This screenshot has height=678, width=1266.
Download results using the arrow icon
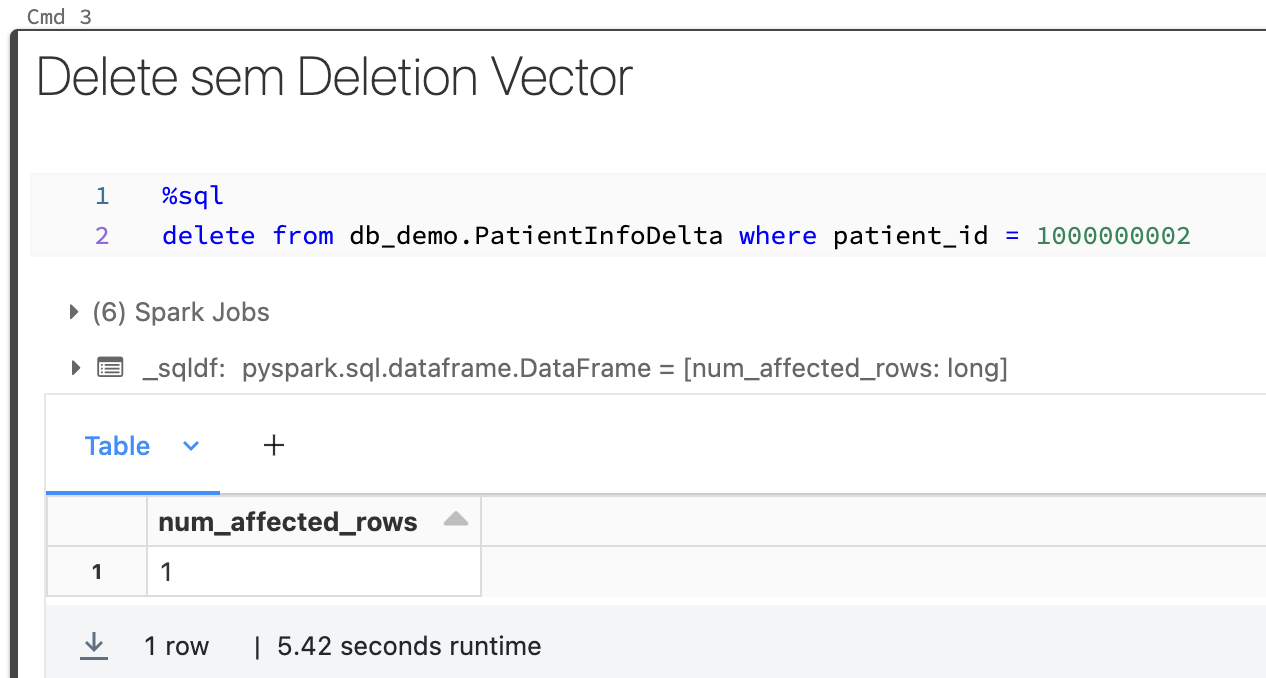pos(95,645)
